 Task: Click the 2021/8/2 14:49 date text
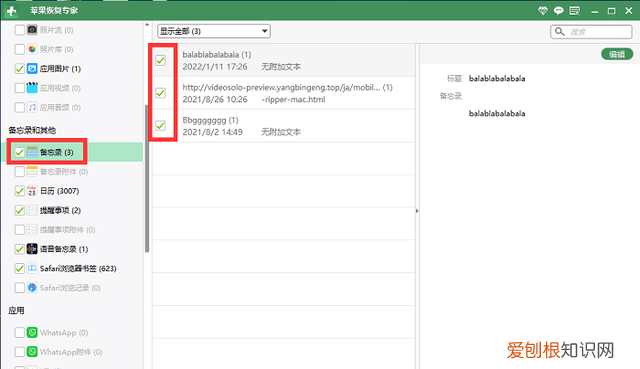click(x=212, y=132)
